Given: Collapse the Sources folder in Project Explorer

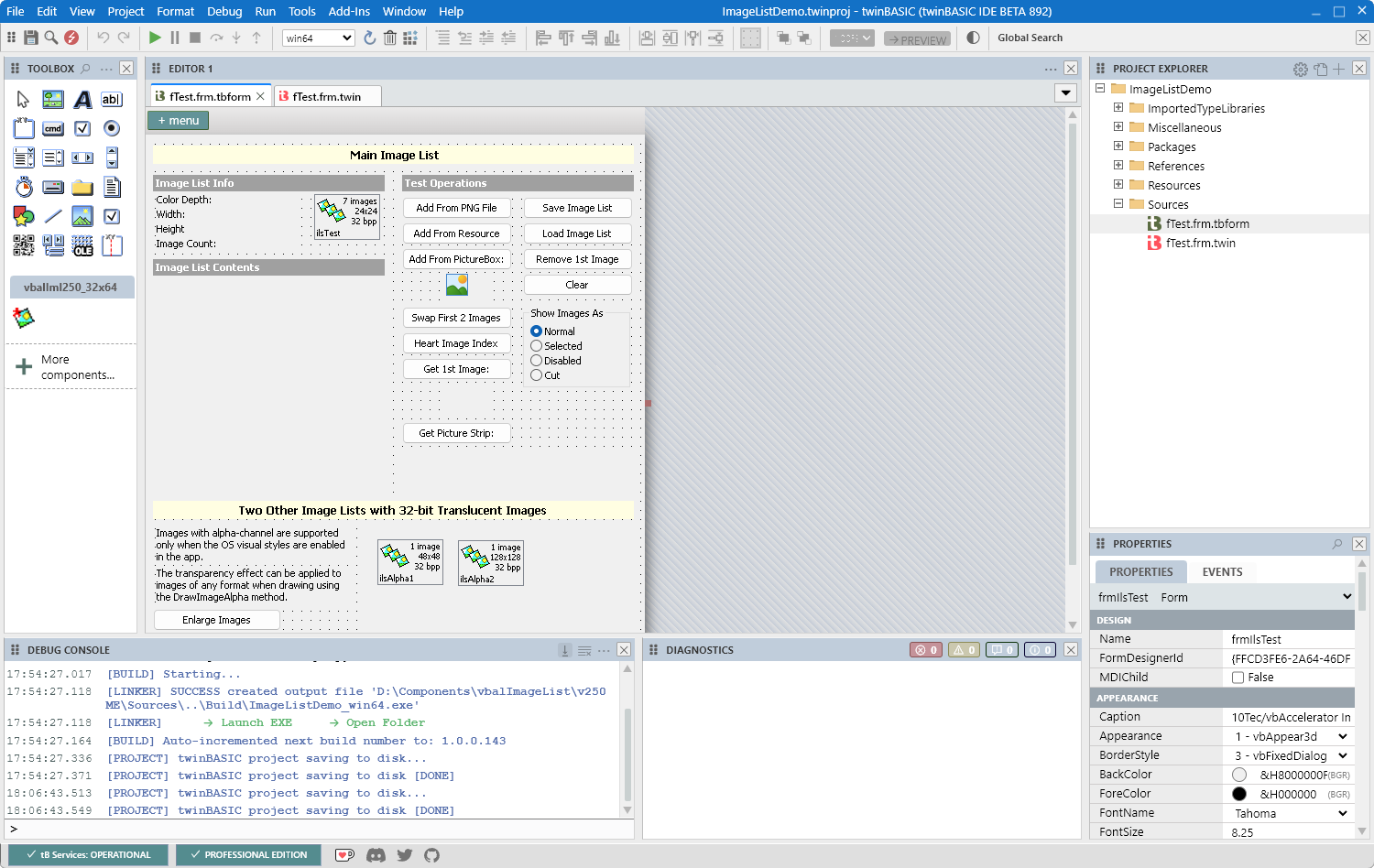Looking at the screenshot, I should tap(1118, 204).
